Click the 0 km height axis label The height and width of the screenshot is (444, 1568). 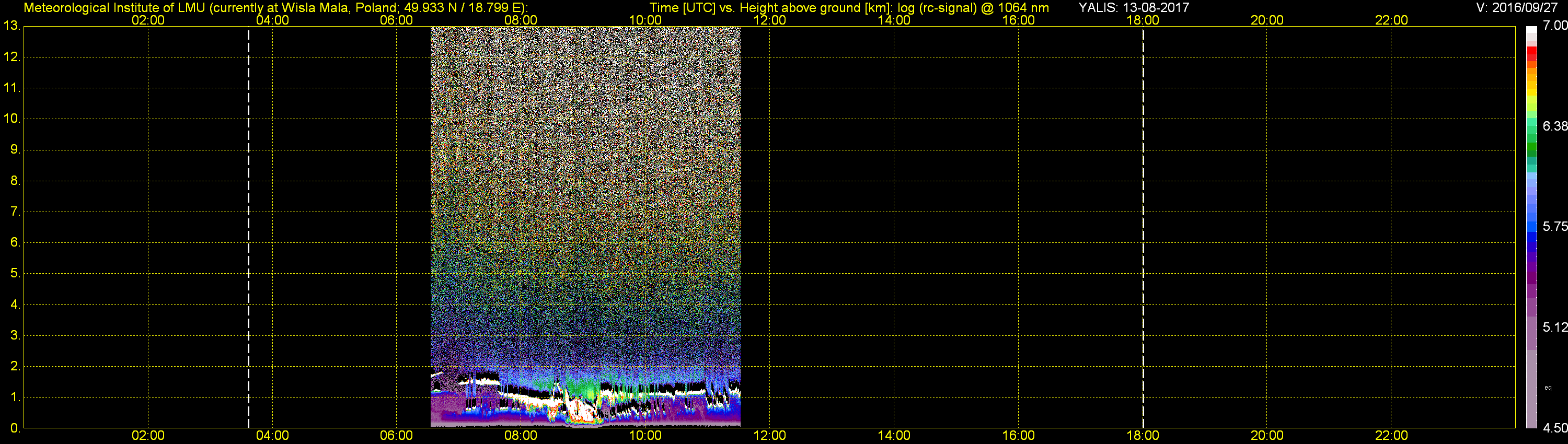(15, 428)
